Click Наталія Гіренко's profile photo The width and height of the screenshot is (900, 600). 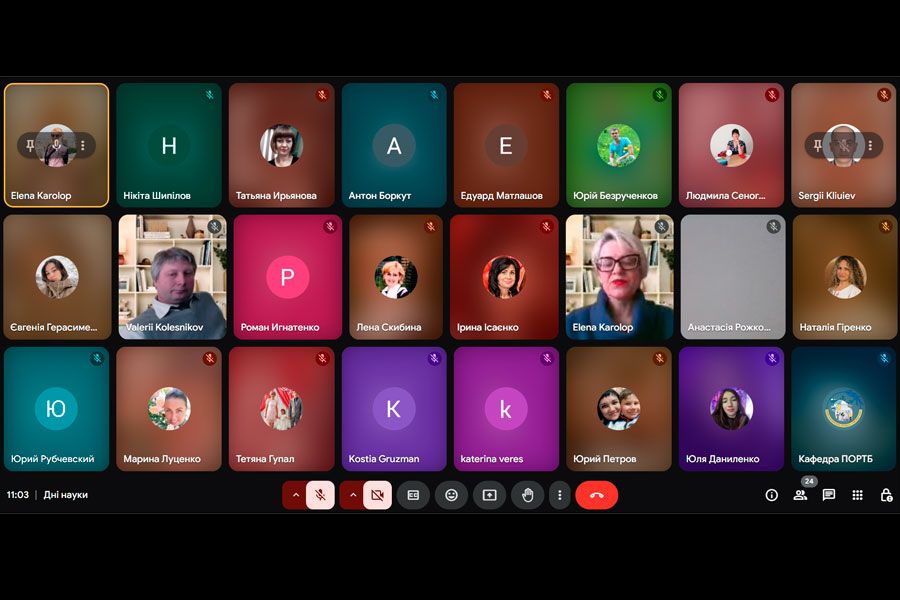[845, 277]
